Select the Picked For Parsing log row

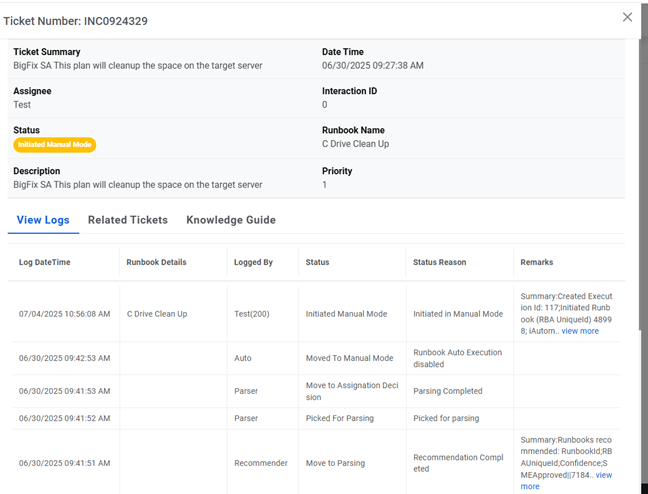pos(341,418)
